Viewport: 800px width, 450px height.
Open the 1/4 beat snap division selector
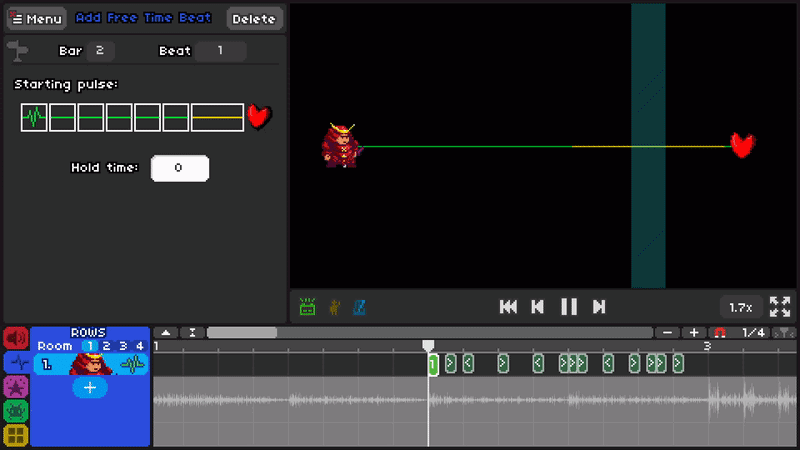point(753,332)
